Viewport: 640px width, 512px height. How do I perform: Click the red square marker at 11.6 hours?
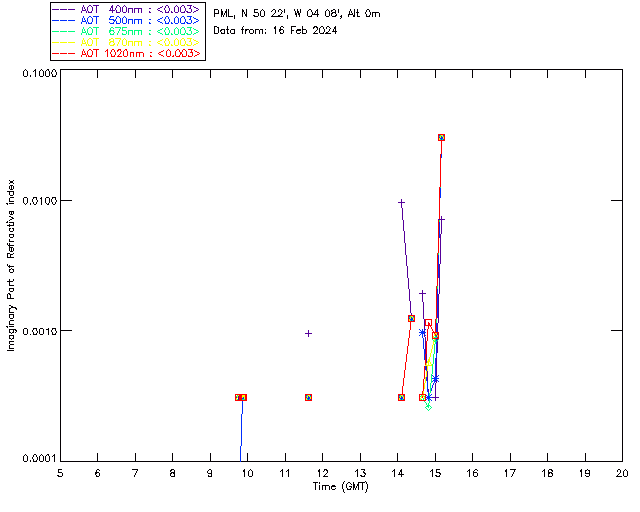pyautogui.click(x=309, y=397)
